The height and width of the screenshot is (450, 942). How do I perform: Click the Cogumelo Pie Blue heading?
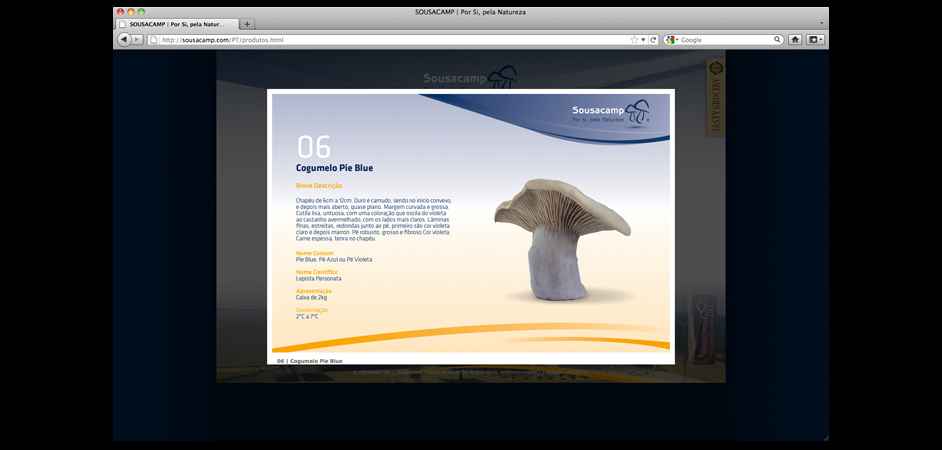pyautogui.click(x=334, y=168)
